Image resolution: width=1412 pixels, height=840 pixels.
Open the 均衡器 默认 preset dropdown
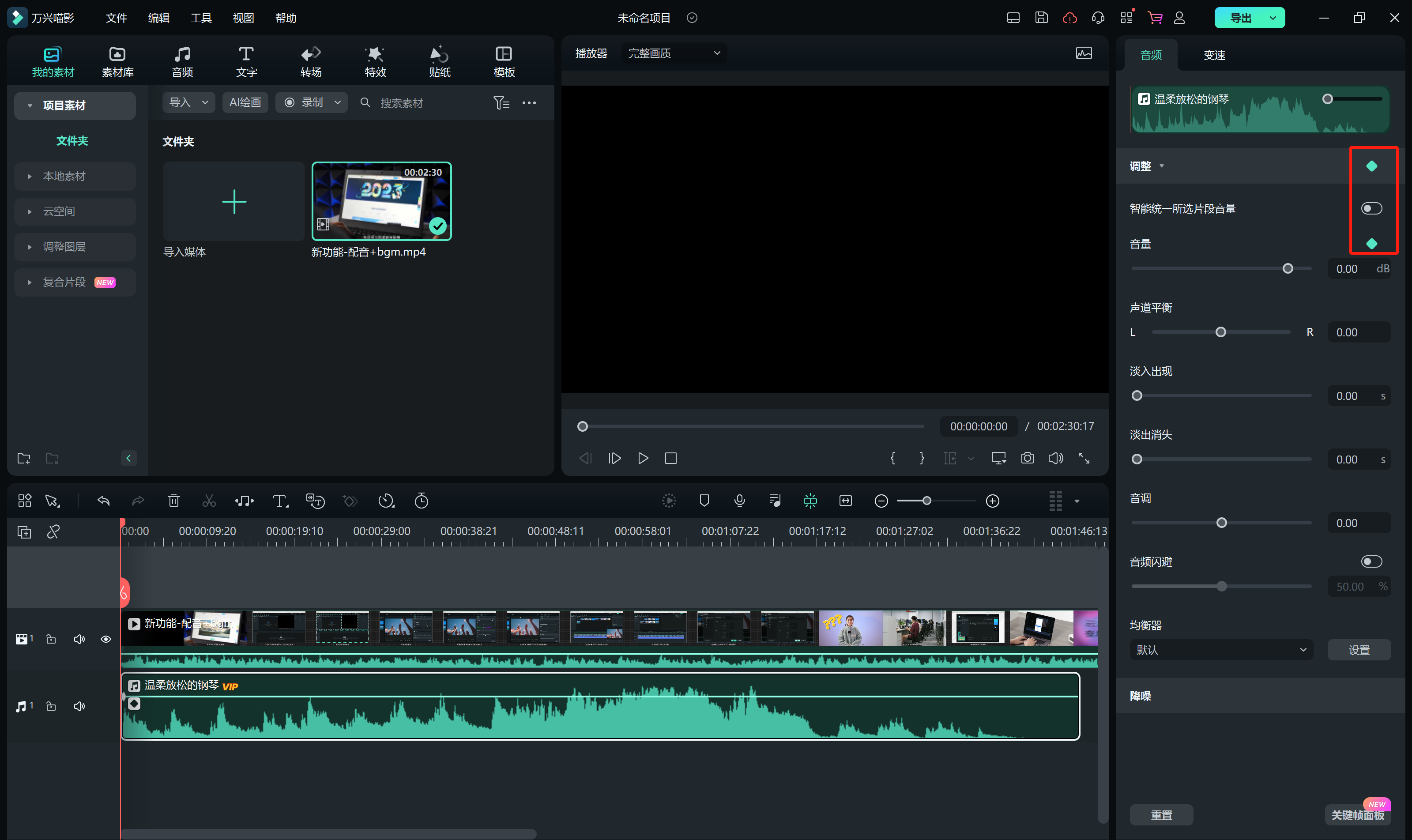(1221, 650)
